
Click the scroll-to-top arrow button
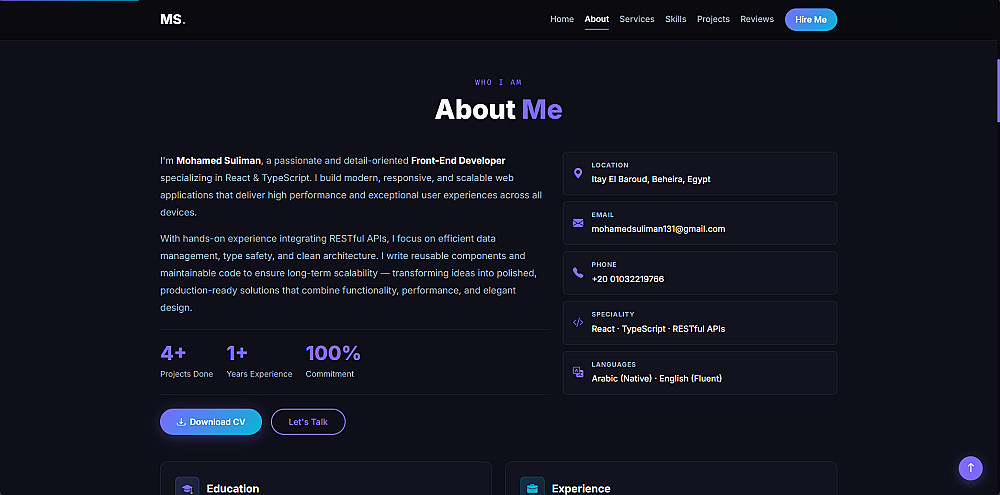970,468
